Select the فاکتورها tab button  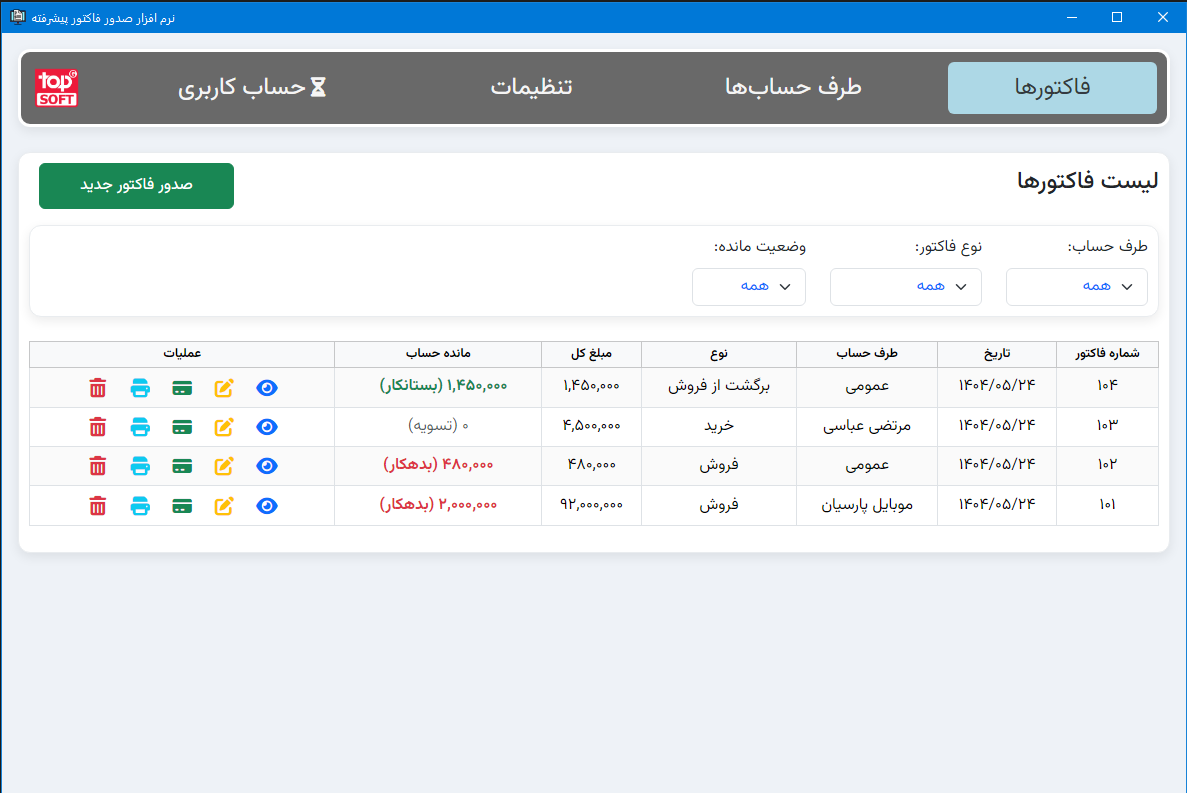click(x=1051, y=87)
